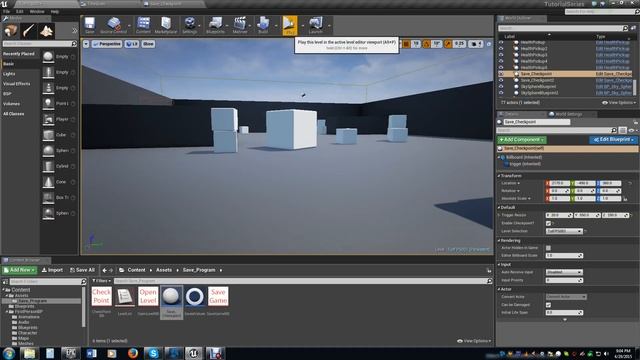Click the Save toolbar icon

(x=89, y=25)
